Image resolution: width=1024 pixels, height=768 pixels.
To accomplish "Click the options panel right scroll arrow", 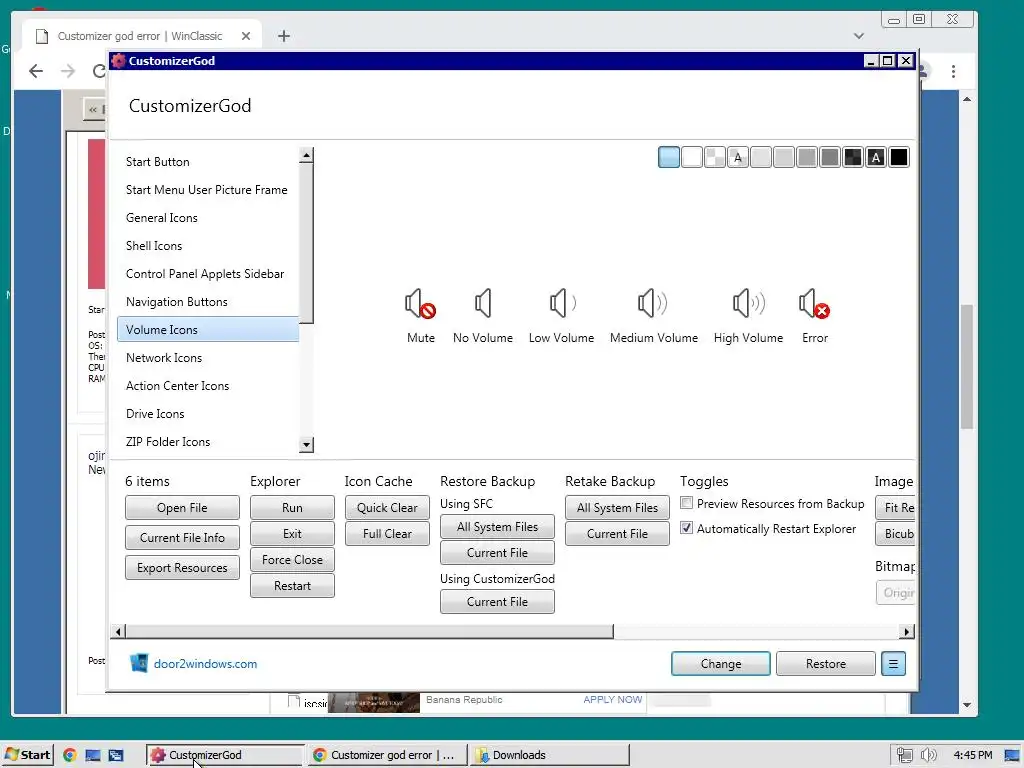I will pyautogui.click(x=906, y=632).
